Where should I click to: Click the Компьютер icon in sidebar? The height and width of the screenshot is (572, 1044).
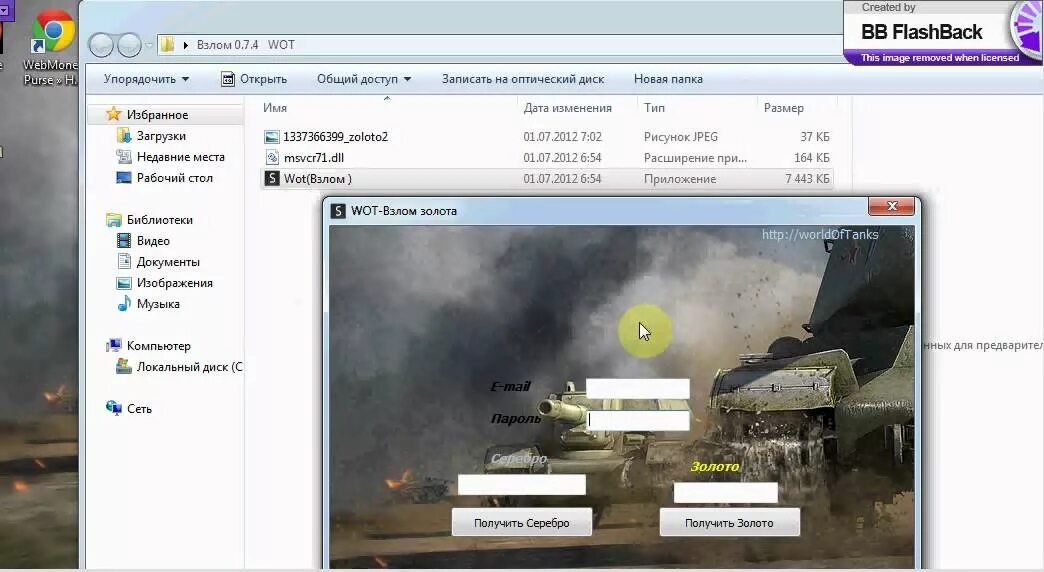pos(114,346)
